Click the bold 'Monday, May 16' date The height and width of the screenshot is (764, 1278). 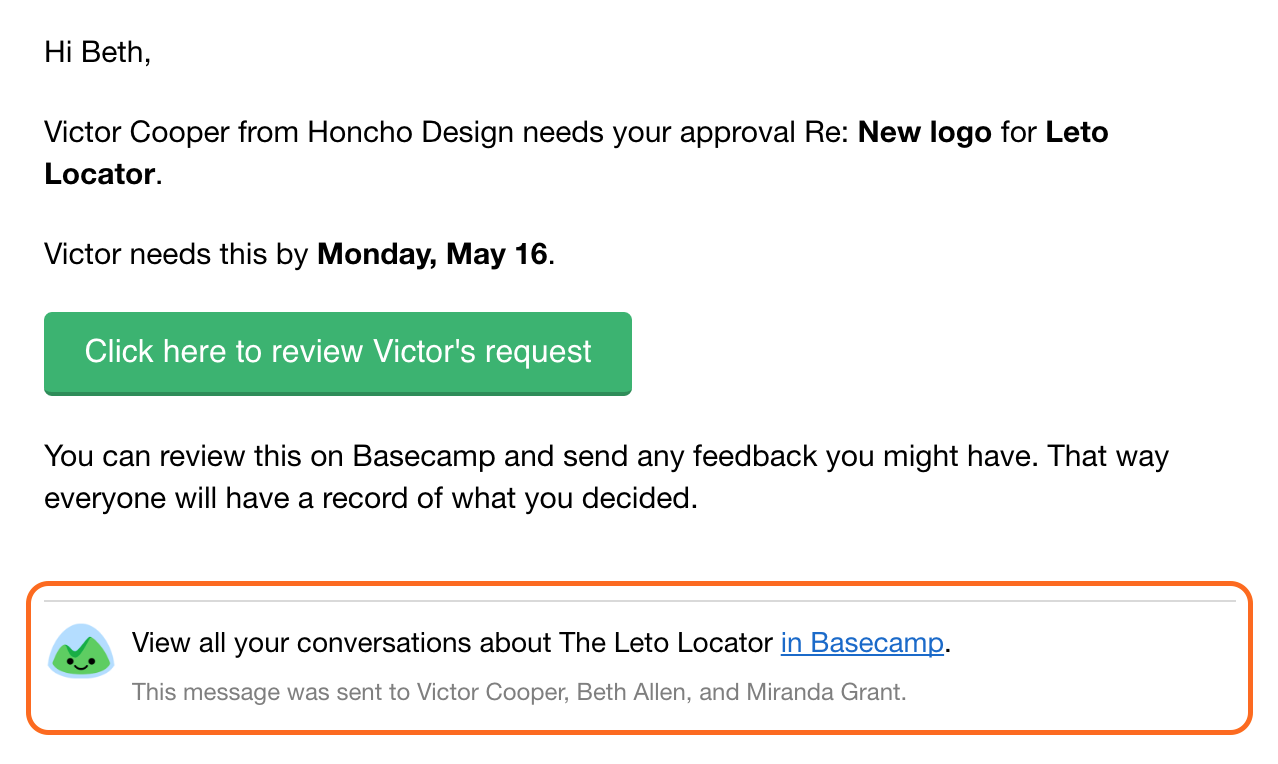tap(432, 254)
